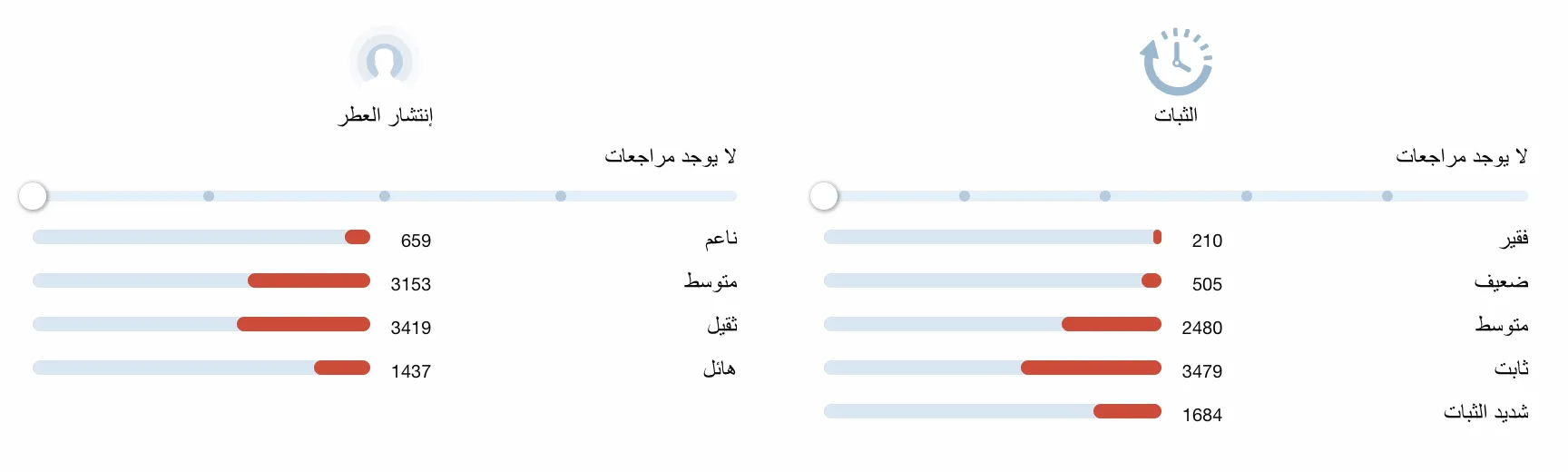Image resolution: width=1568 pixels, height=472 pixels.
Task: Click the sillage bar showing 3153 votes
Action: 201,280
